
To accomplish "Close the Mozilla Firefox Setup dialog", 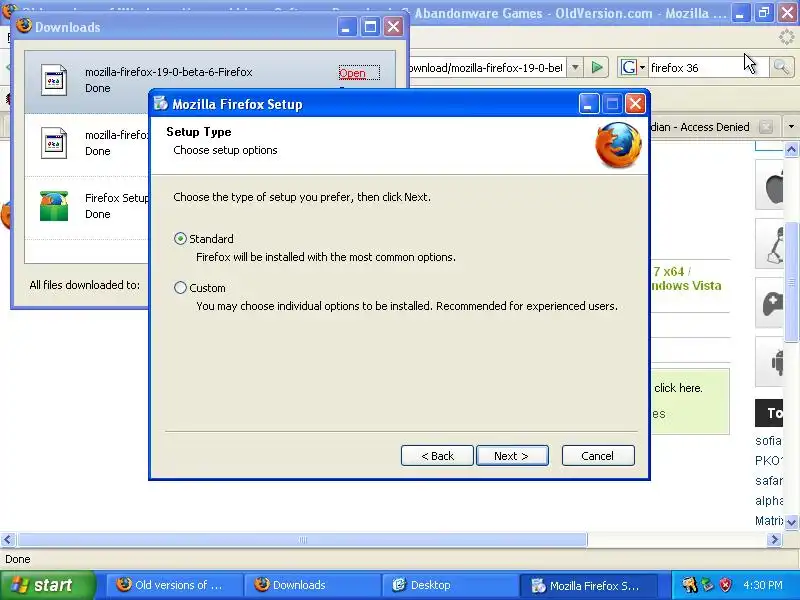I will [x=635, y=104].
